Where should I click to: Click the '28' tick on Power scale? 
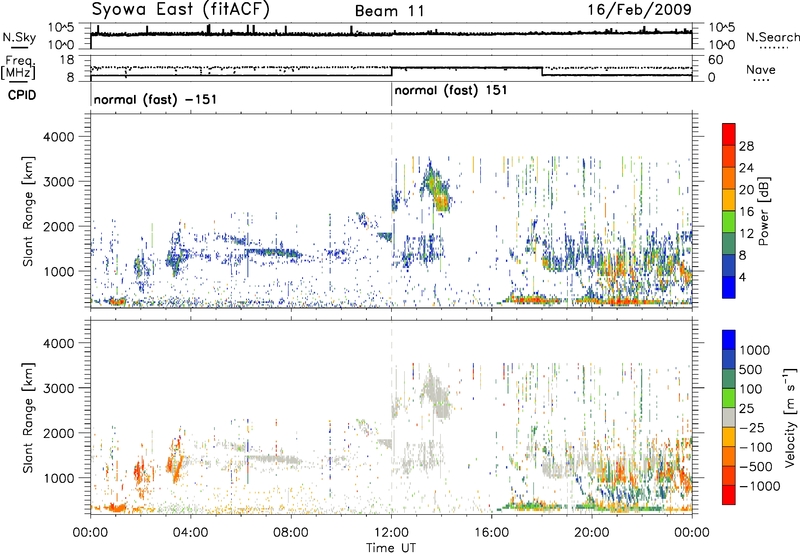tap(746, 146)
